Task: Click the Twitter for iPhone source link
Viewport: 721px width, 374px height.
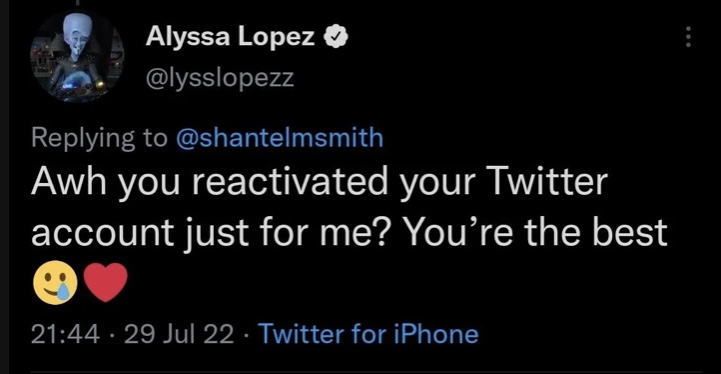Action: pos(368,334)
